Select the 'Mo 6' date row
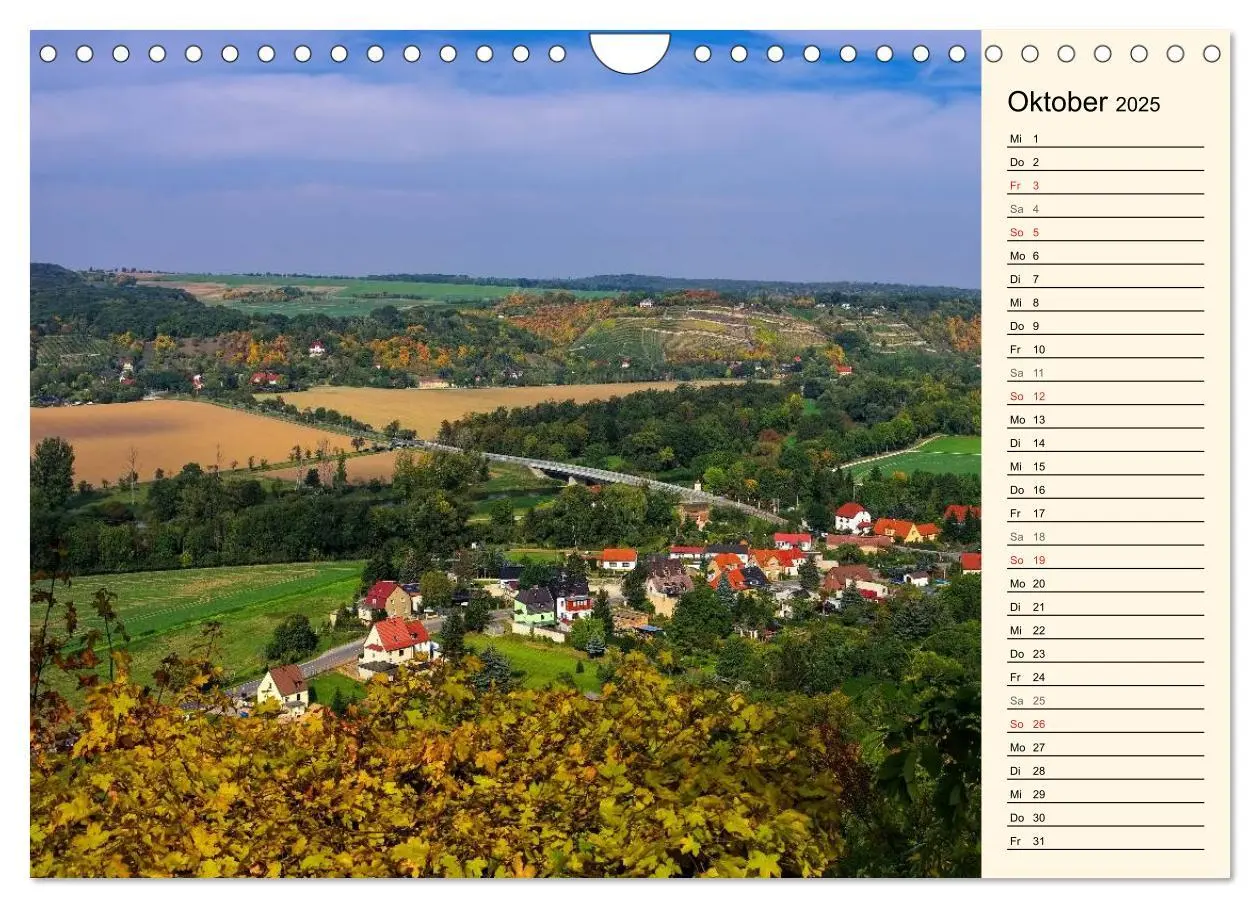Image resolution: width=1260 pixels, height=908 pixels. pos(1105,255)
